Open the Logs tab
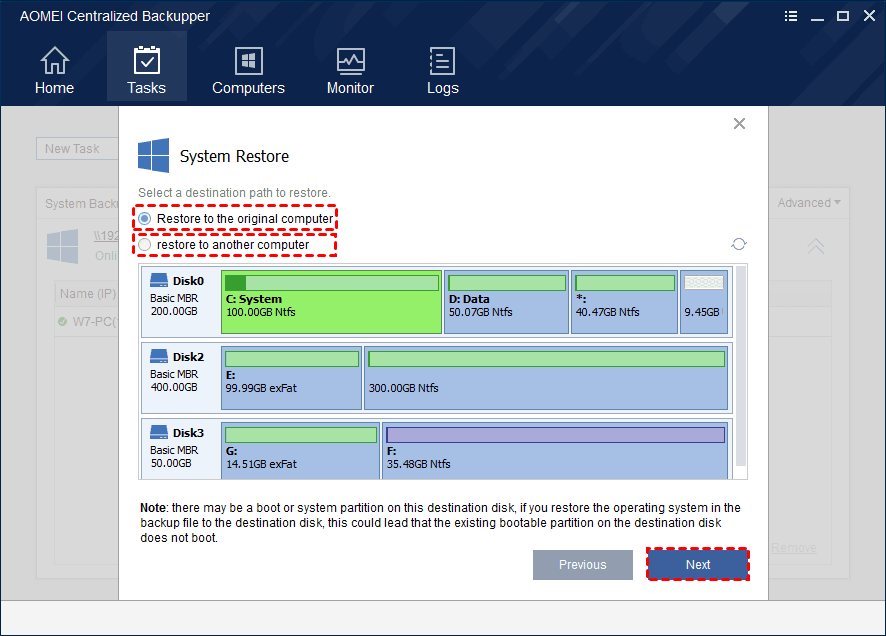This screenshot has height=636, width=886. point(442,70)
